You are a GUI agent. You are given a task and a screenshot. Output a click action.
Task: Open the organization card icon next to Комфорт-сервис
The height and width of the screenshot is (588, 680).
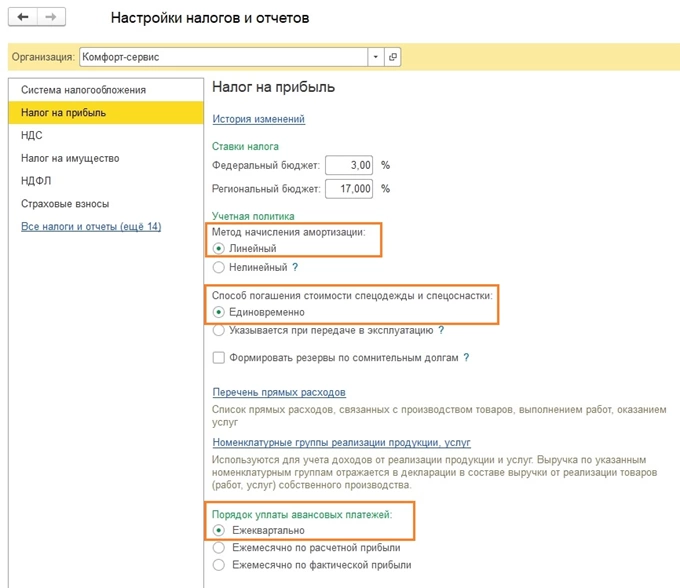coord(392,57)
